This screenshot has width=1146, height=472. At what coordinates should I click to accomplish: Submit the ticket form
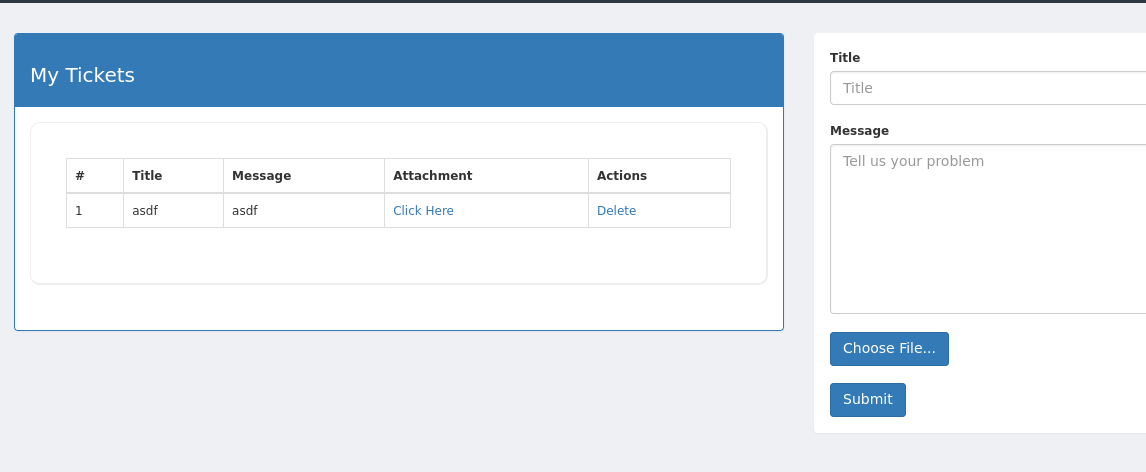pyautogui.click(x=867, y=400)
